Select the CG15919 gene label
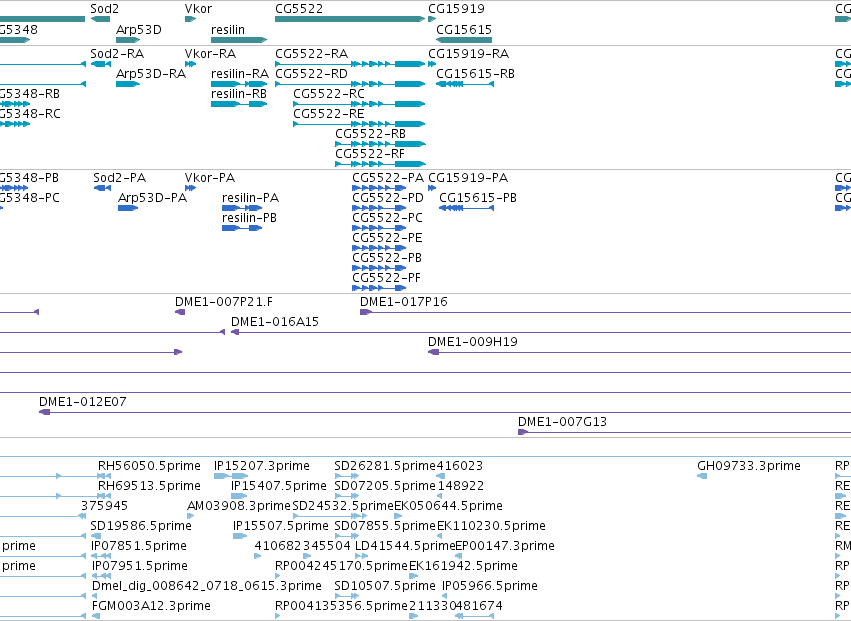 456,9
